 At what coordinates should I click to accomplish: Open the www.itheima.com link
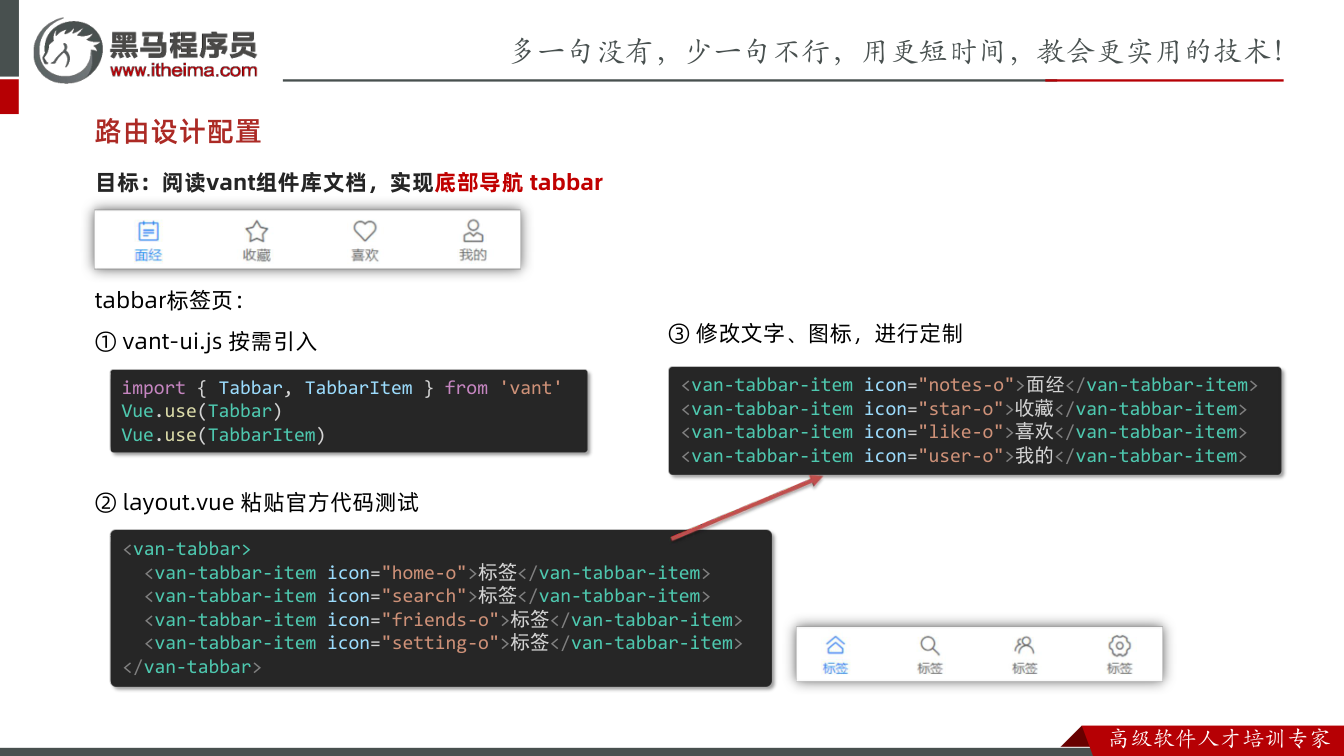(x=183, y=70)
